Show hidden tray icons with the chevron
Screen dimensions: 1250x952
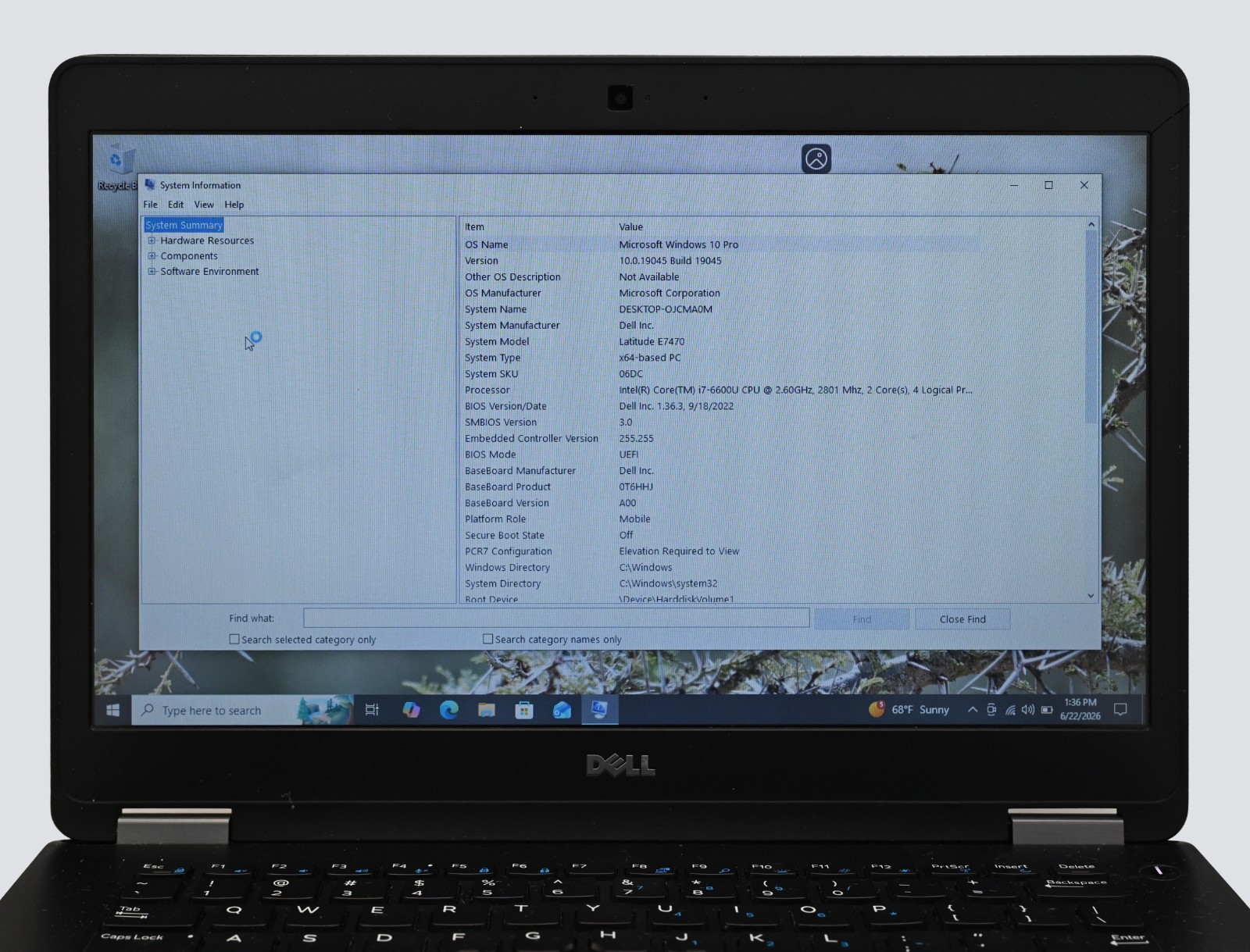(972, 710)
